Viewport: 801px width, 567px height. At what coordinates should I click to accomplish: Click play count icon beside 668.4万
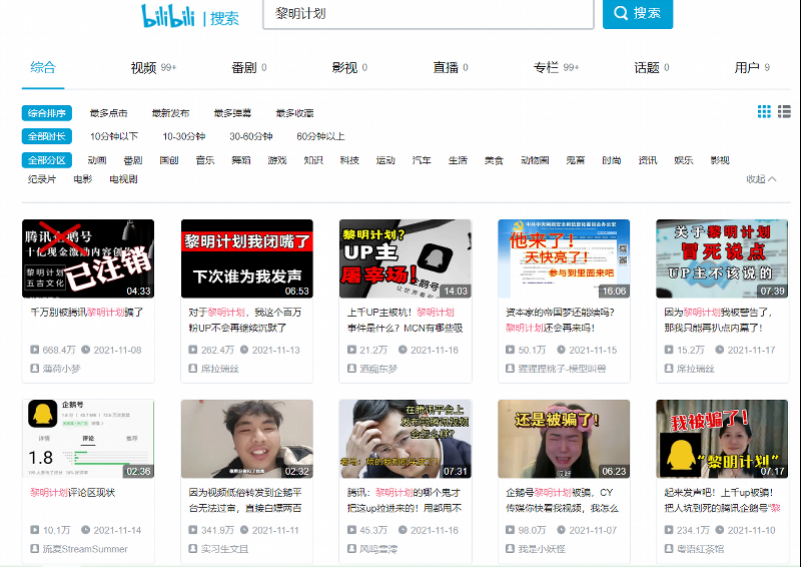click(x=34, y=350)
